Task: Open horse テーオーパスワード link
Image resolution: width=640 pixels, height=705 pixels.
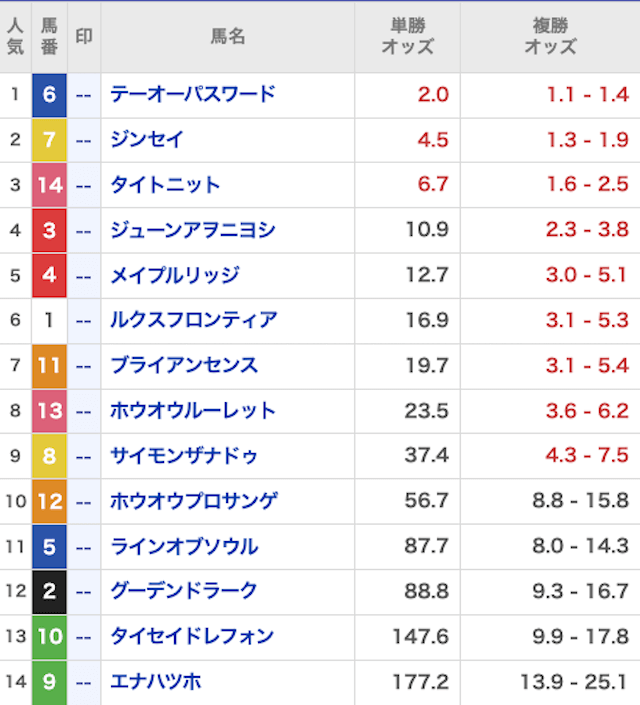Action: coord(192,95)
